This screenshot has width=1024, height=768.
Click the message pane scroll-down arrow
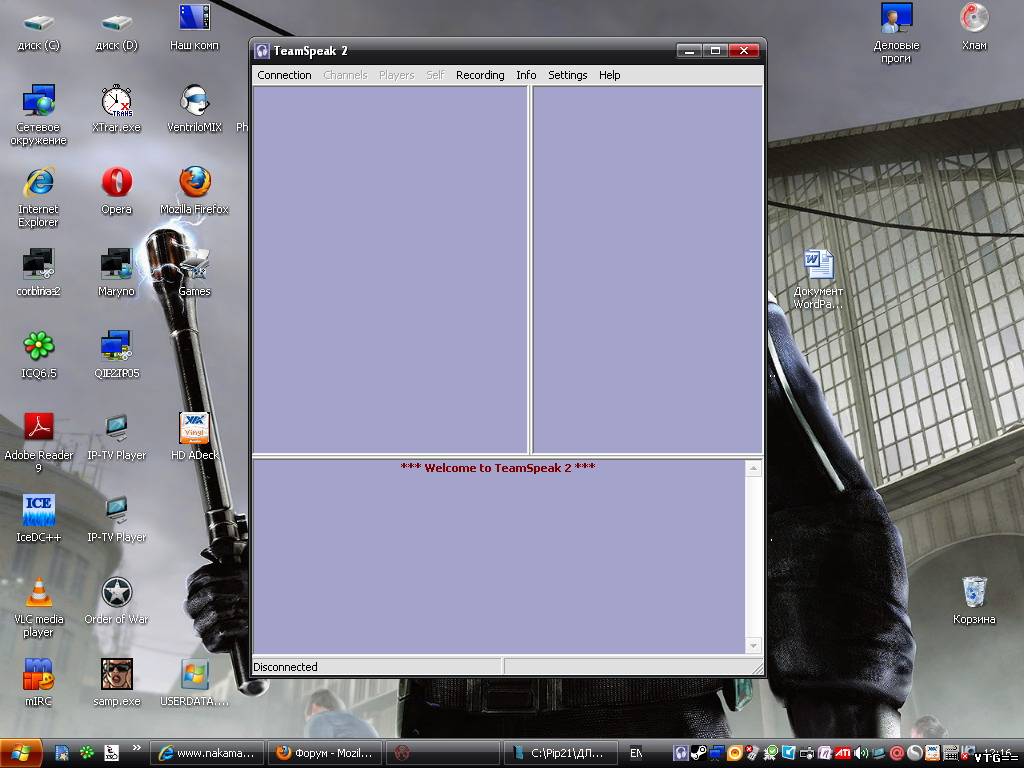click(753, 645)
